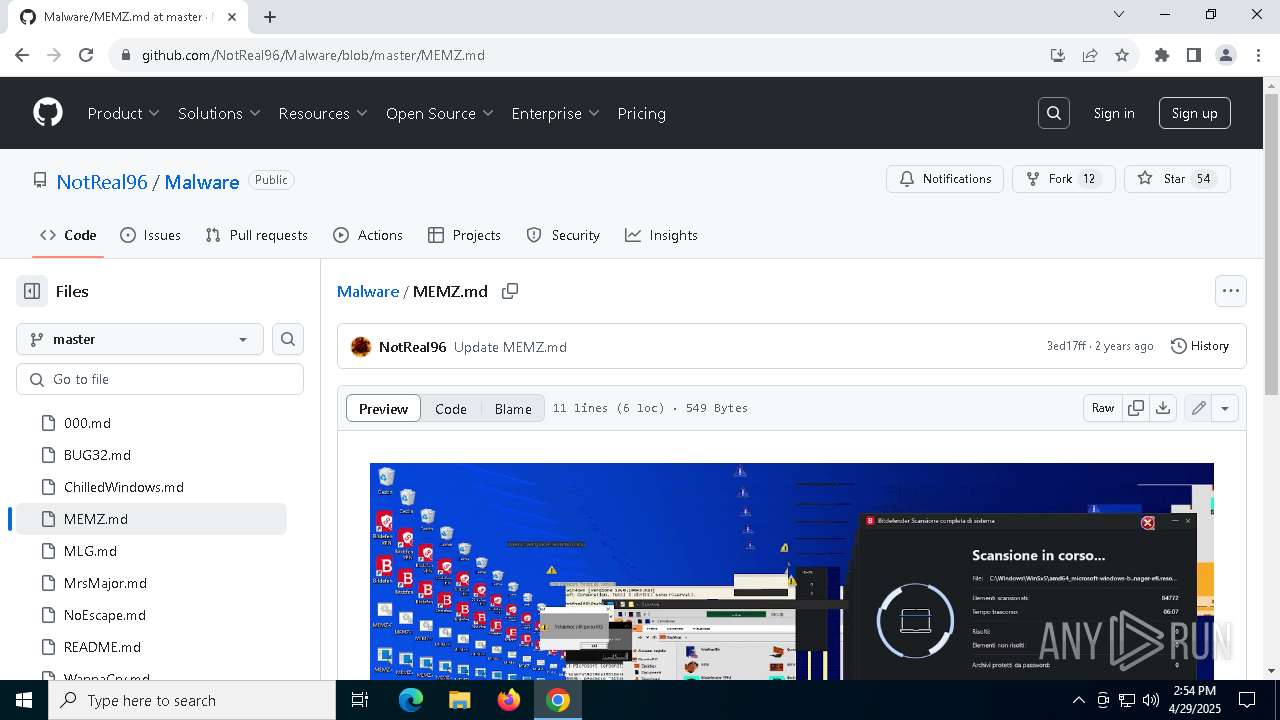Open the master branch selector dropdown

140,339
